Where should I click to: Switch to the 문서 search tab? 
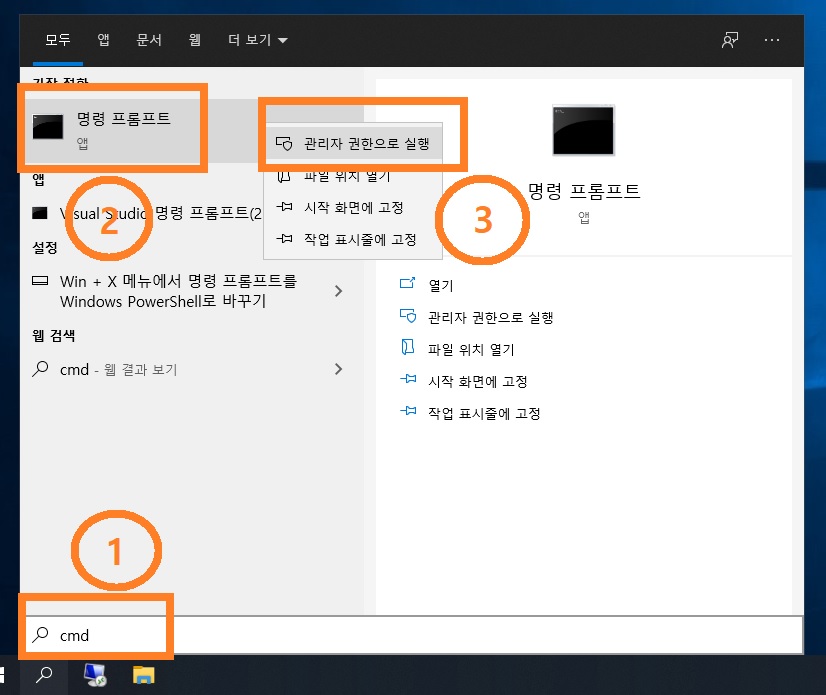click(149, 40)
